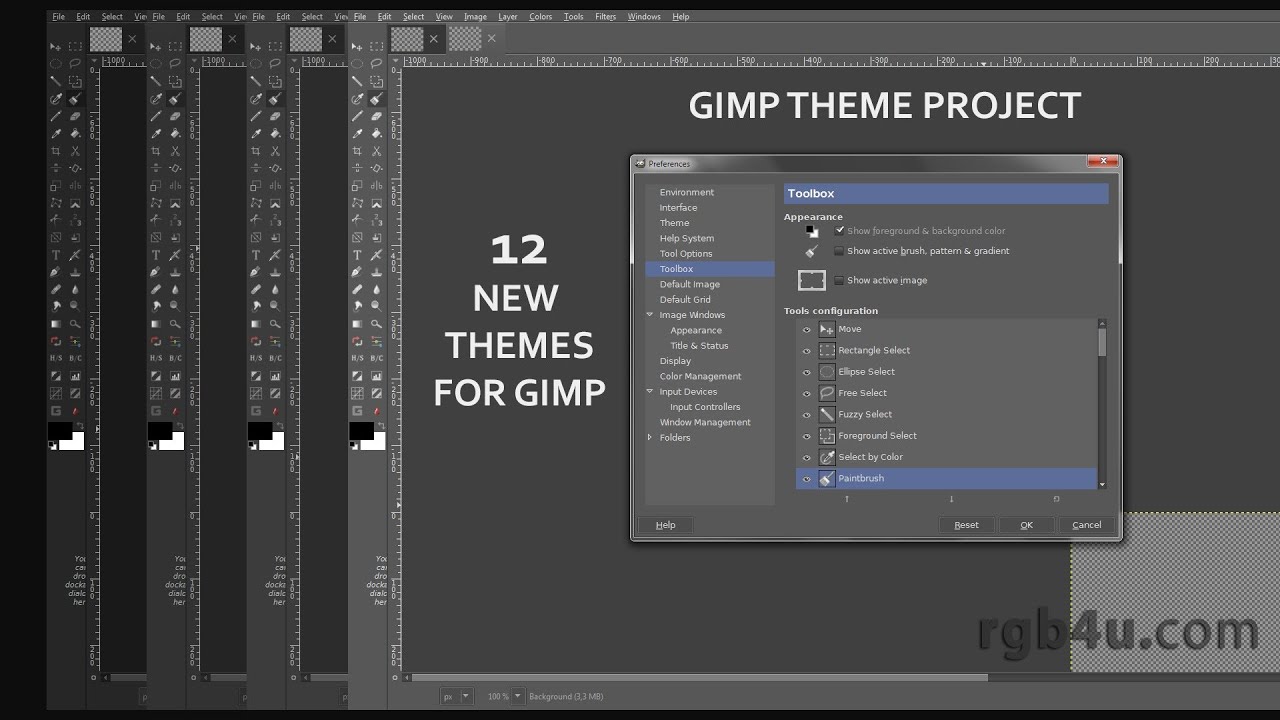The width and height of the screenshot is (1280, 720).
Task: Open the Layer menu in main window
Action: click(x=508, y=17)
